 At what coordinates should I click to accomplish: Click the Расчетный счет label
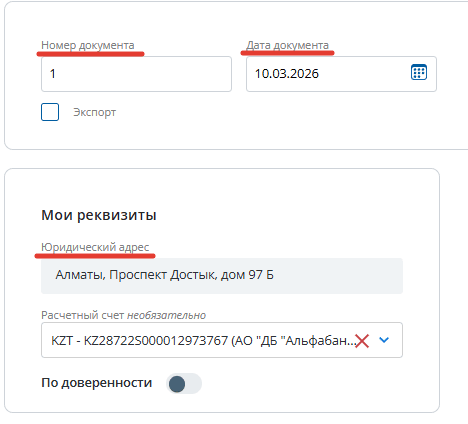[83, 315]
